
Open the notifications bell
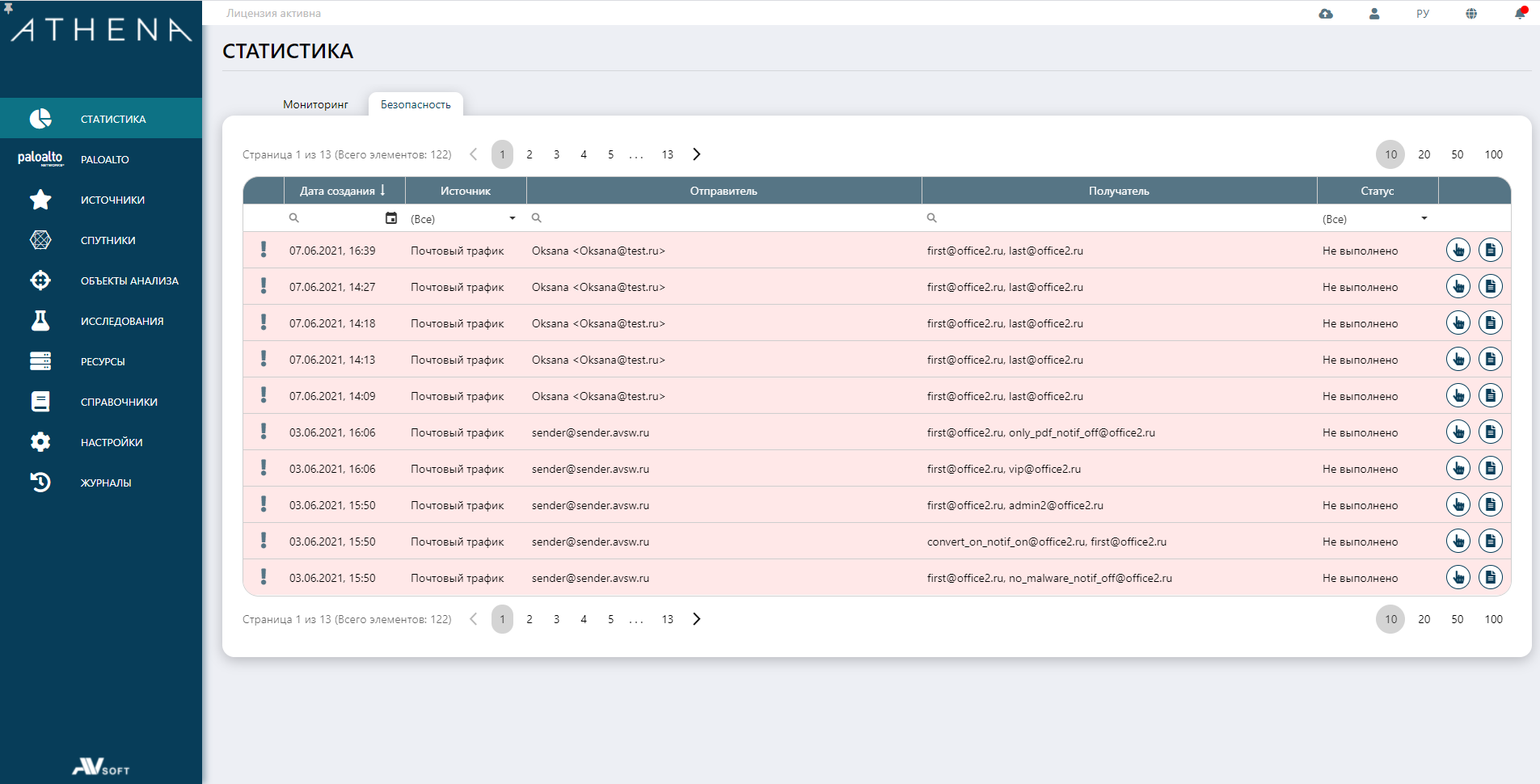(1520, 13)
